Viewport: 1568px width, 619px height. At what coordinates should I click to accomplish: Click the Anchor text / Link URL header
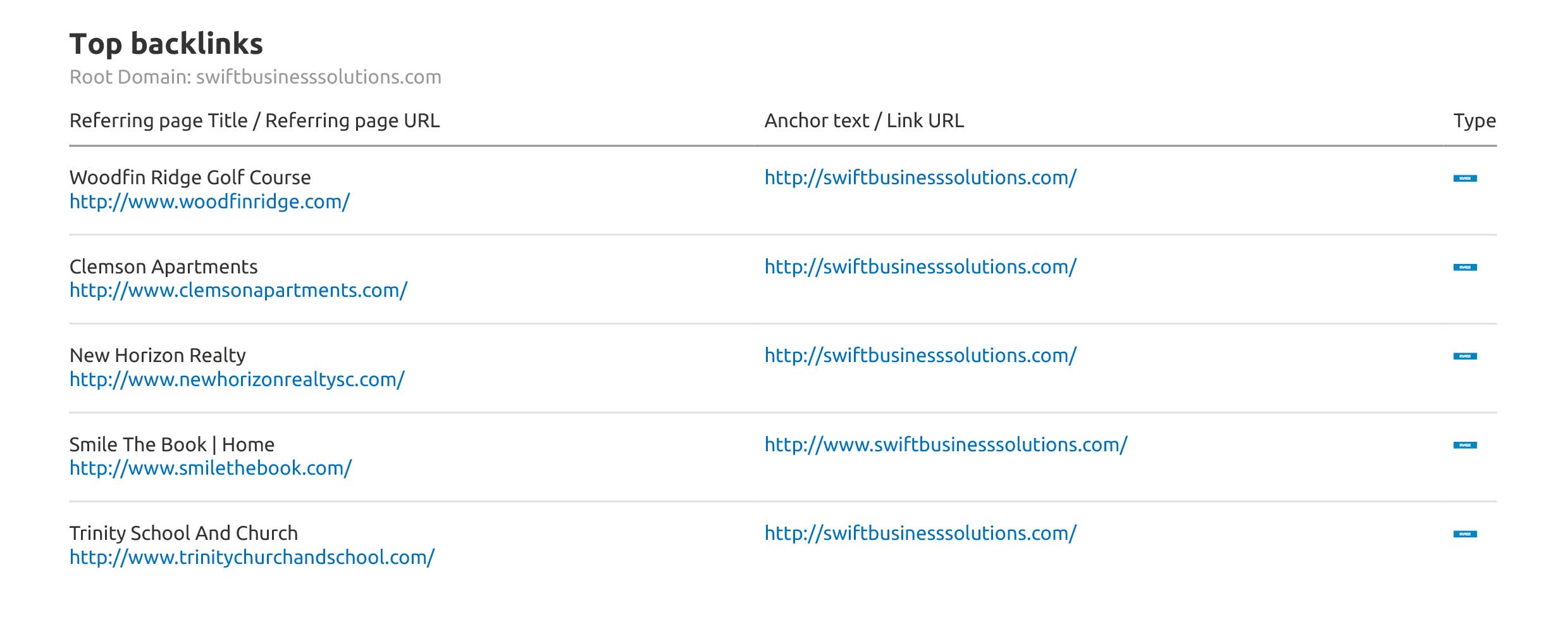[864, 121]
